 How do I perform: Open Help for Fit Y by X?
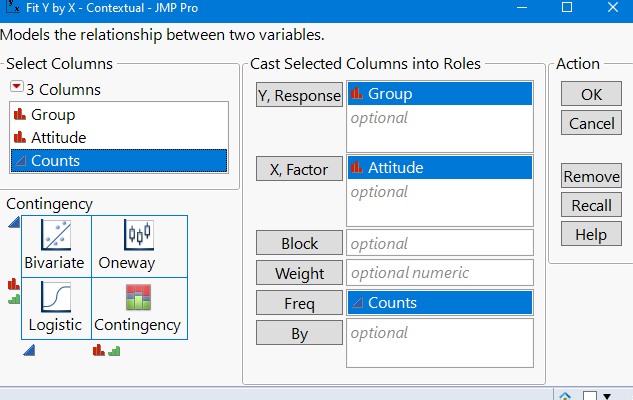pos(591,234)
